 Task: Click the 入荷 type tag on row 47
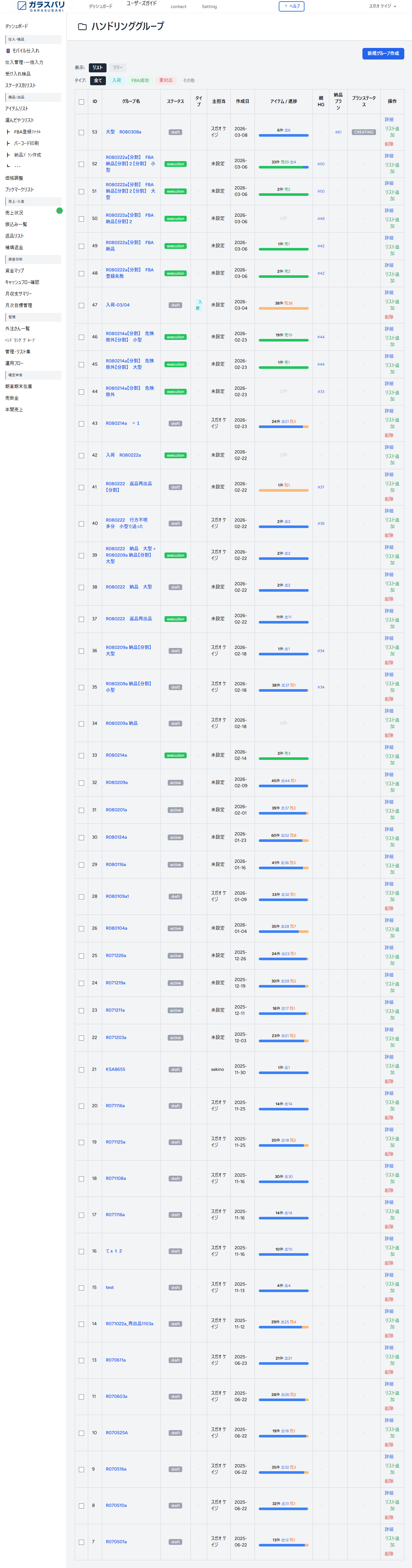pos(199,305)
